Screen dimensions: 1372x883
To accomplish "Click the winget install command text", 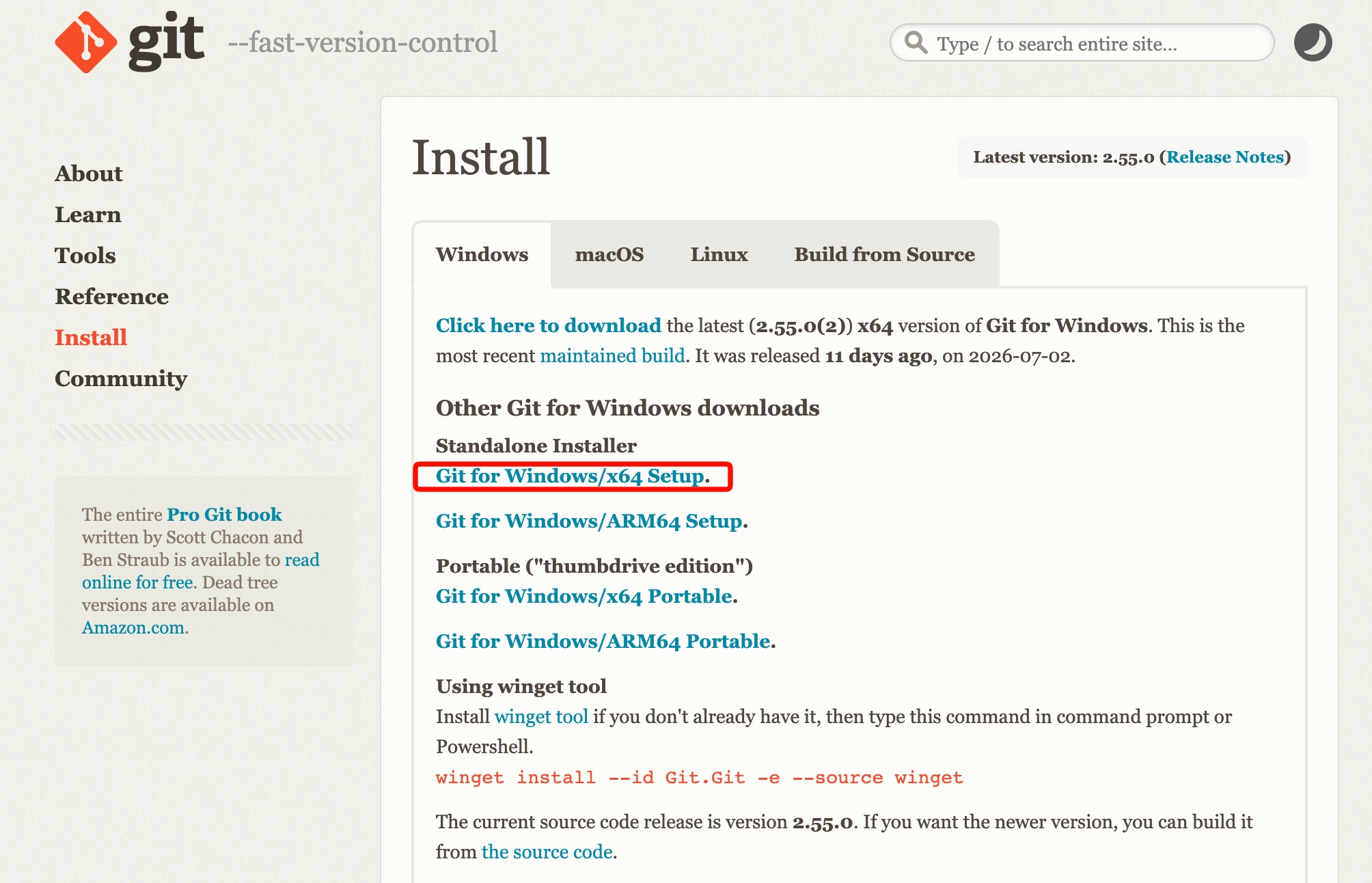I will [x=700, y=778].
